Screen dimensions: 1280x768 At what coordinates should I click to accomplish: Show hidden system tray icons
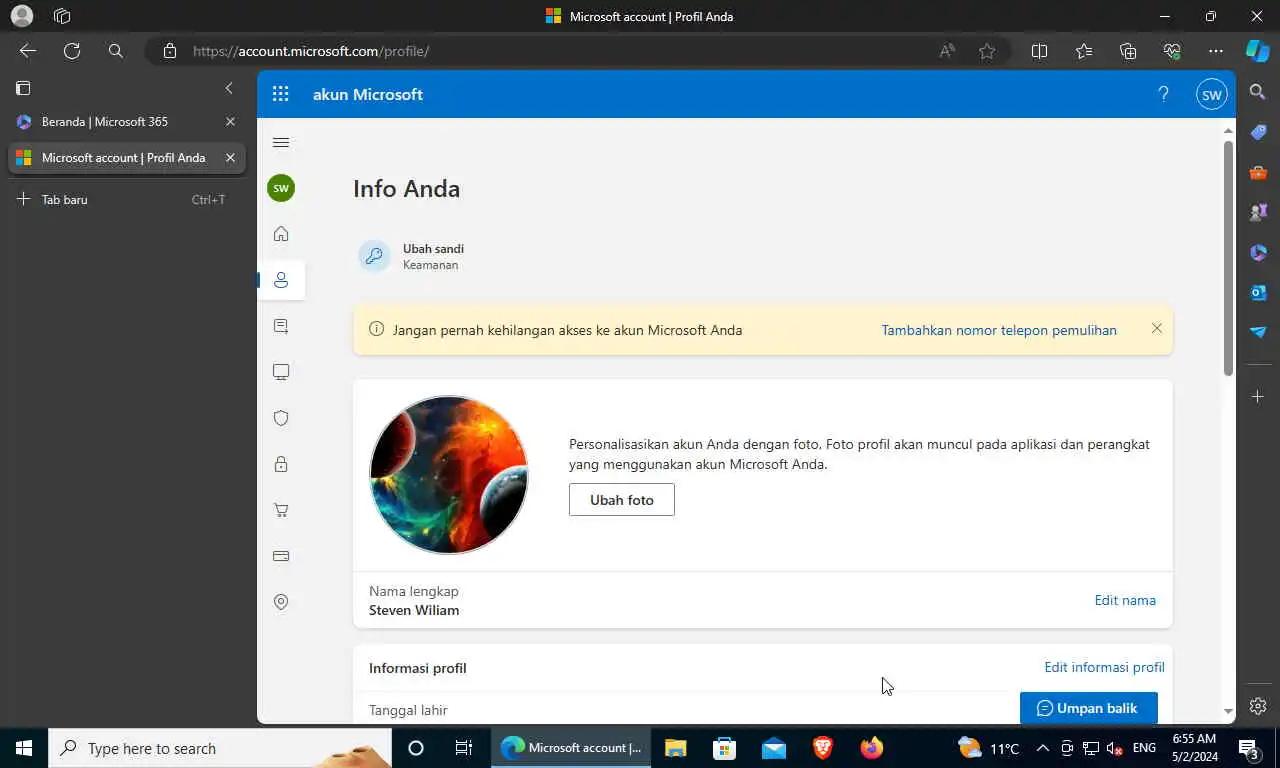coord(1042,748)
